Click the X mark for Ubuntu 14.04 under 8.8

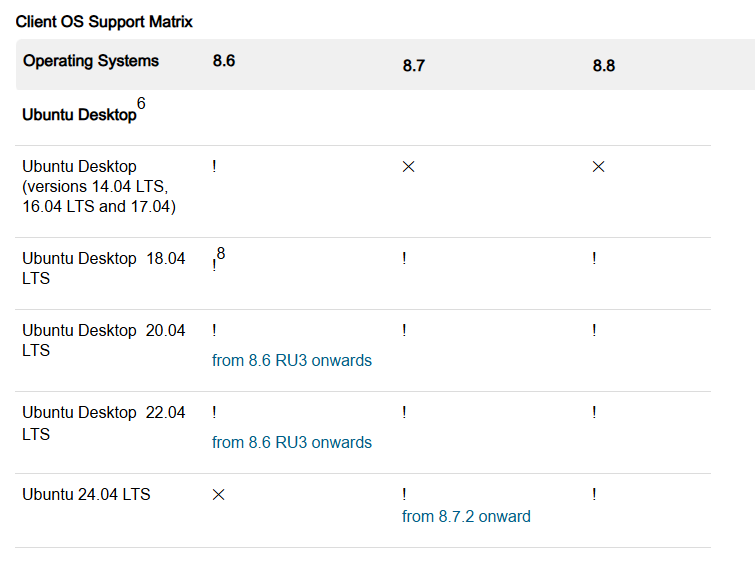point(598,167)
